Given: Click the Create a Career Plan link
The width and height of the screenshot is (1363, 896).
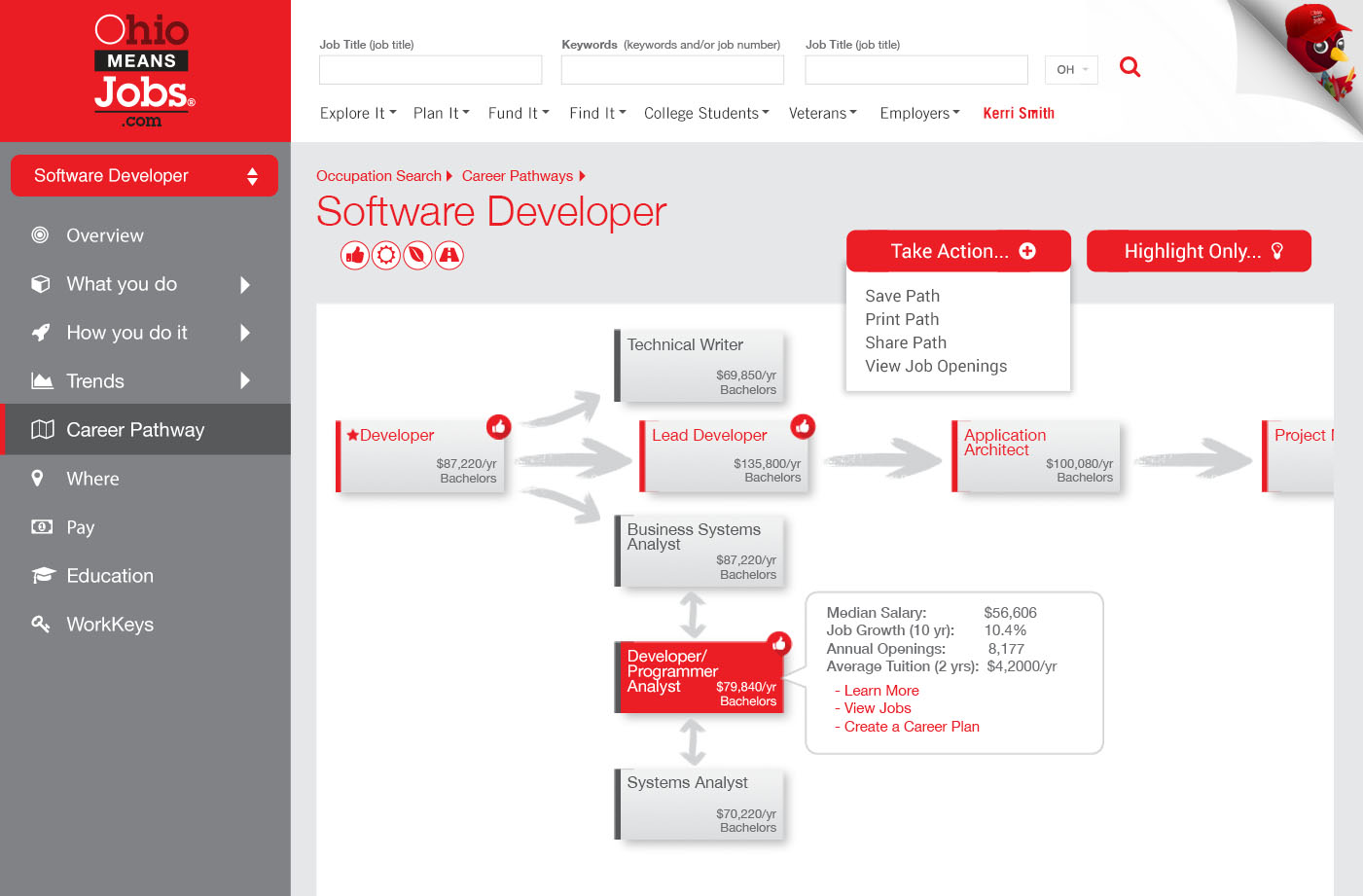Looking at the screenshot, I should tap(912, 727).
